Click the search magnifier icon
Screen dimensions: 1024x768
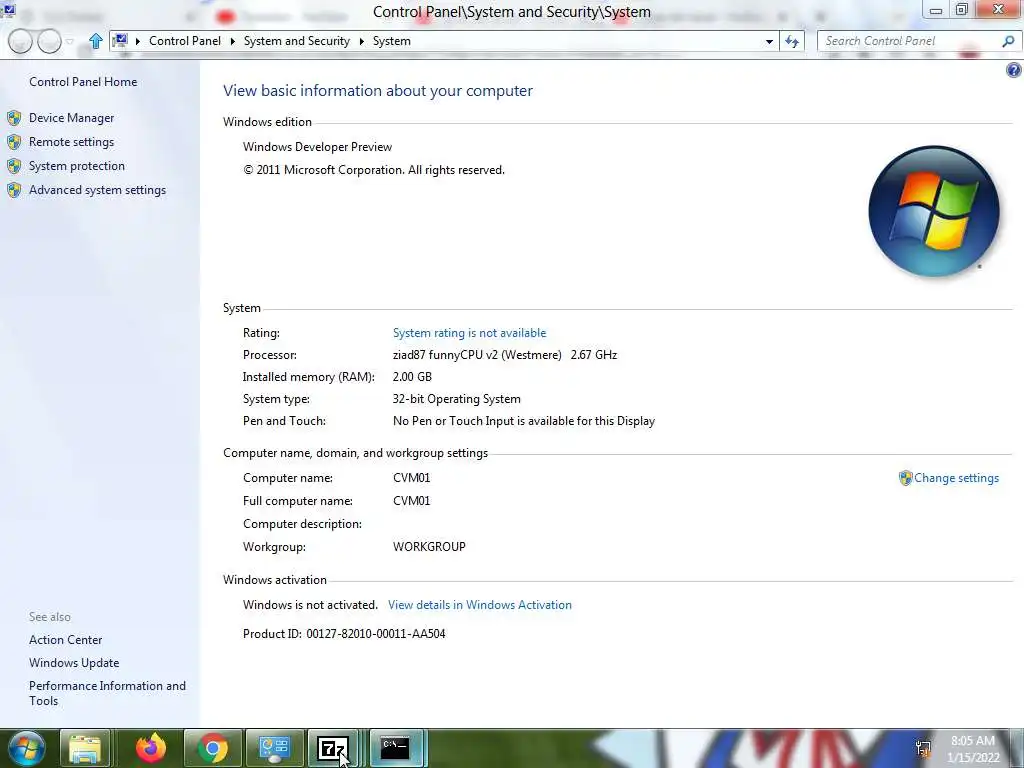pos(1008,41)
